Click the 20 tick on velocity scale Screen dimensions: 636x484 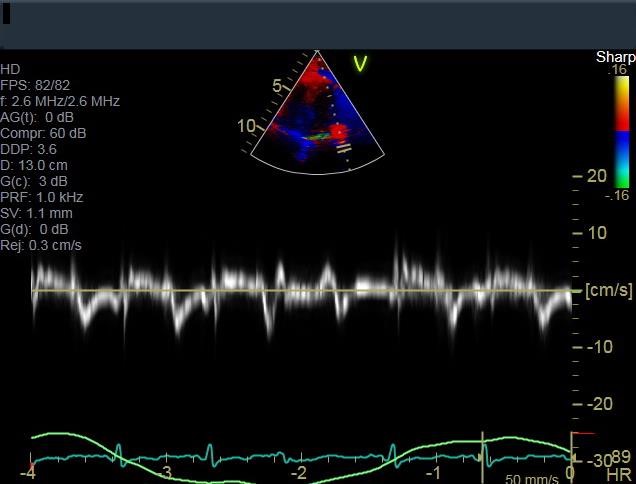(597, 176)
